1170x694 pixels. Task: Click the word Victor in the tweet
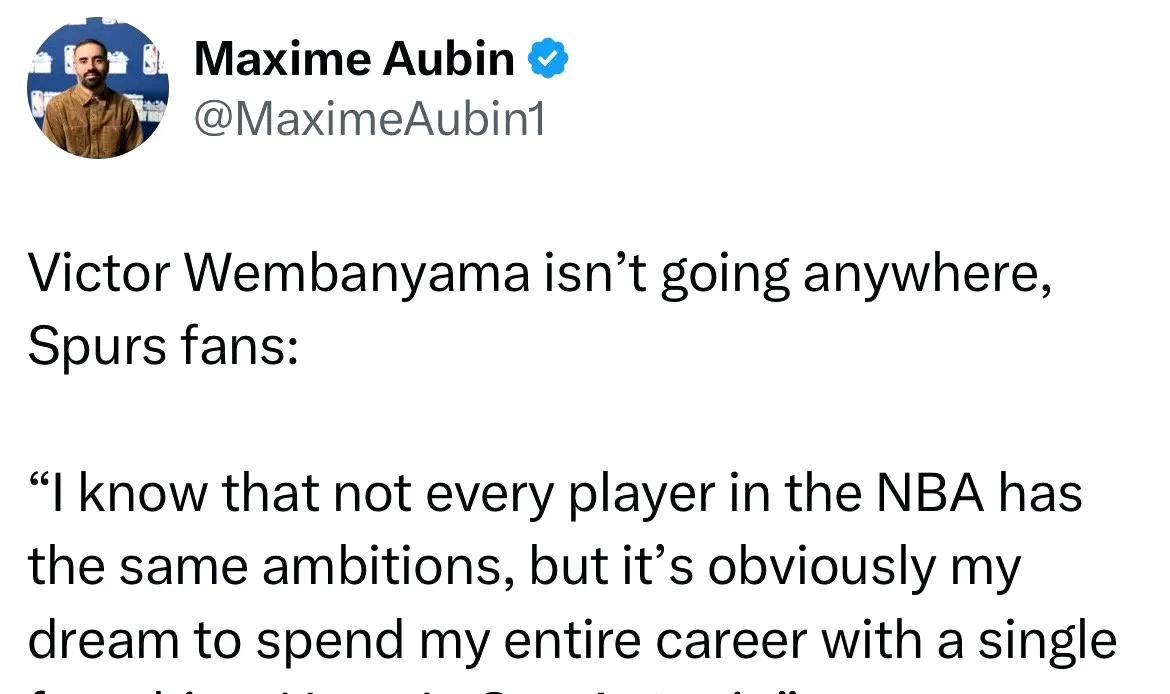point(99,273)
